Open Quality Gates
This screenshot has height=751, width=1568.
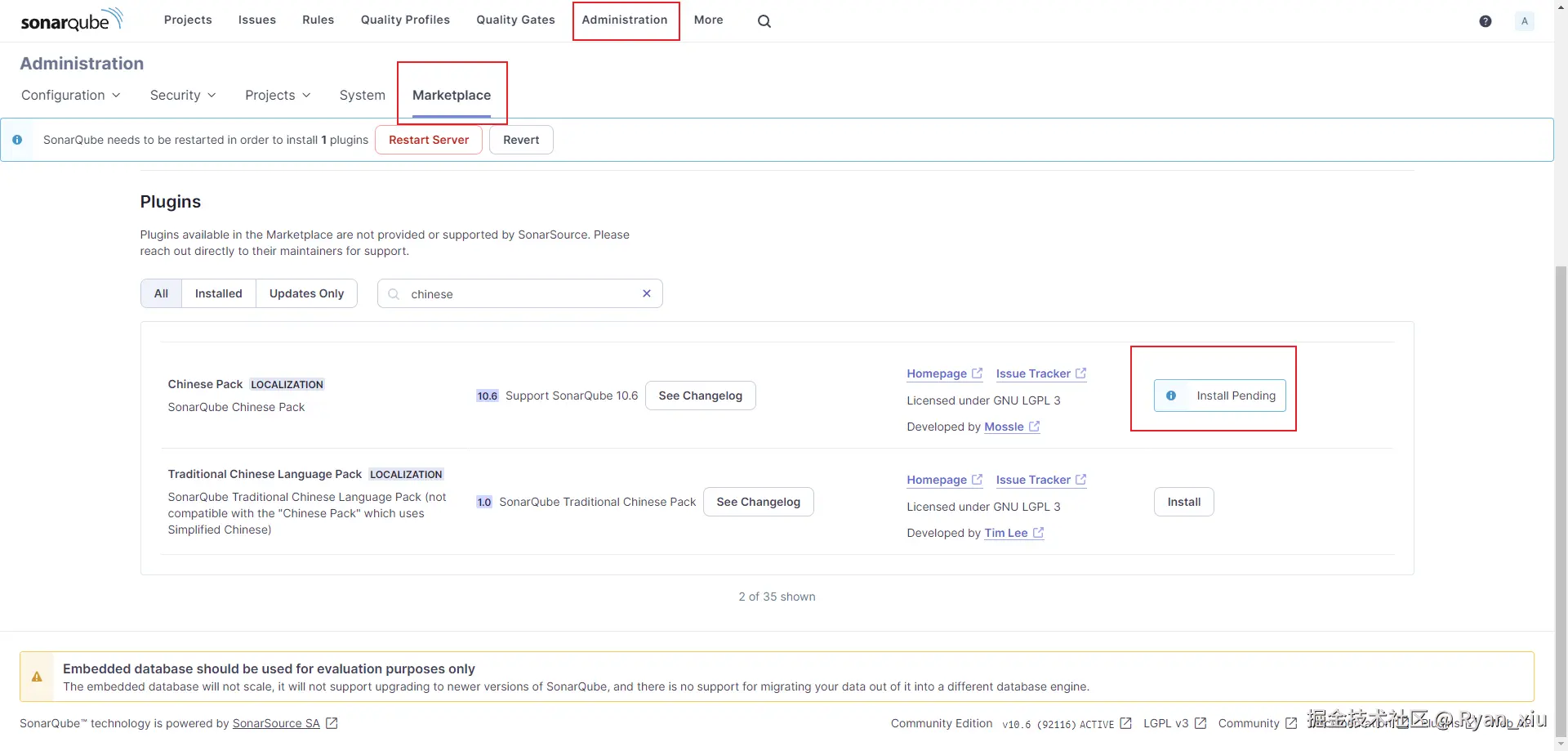516,20
